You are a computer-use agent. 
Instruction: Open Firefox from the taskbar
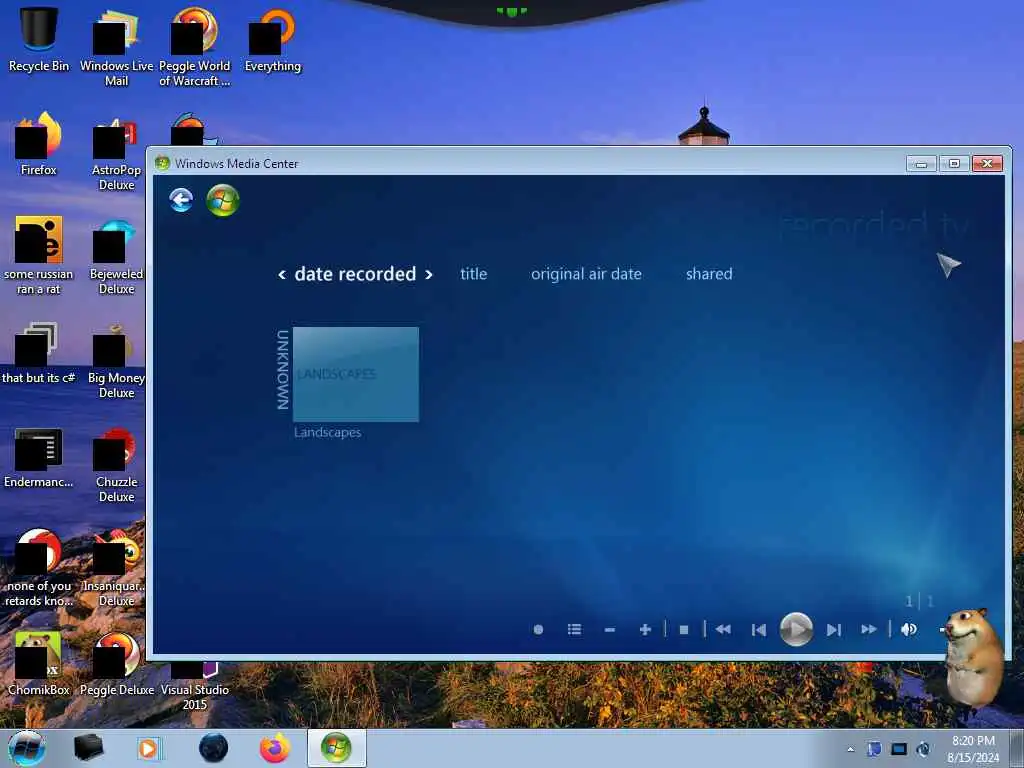pyautogui.click(x=275, y=748)
